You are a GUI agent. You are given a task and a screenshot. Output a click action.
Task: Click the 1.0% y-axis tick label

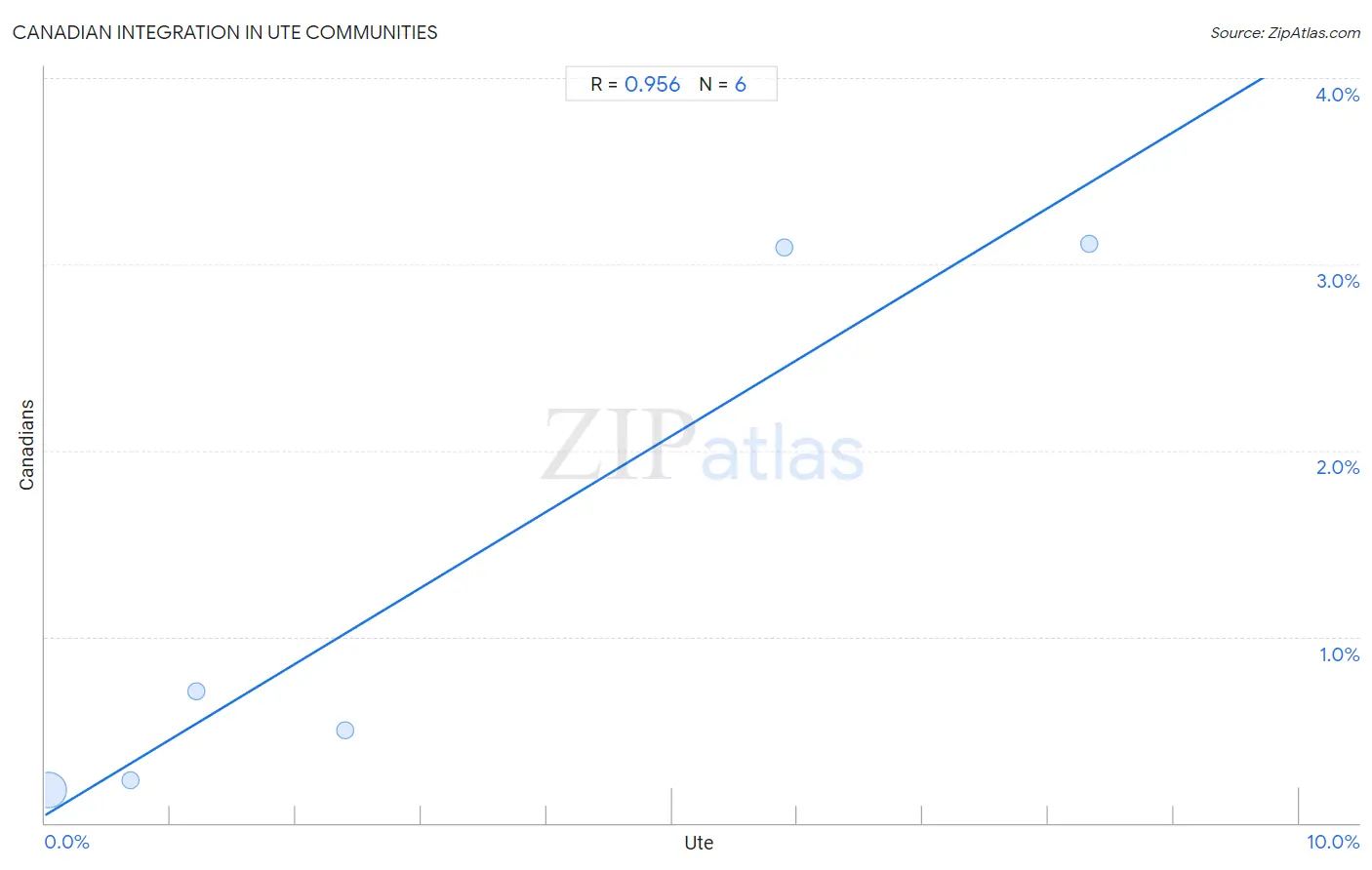coord(1339,654)
